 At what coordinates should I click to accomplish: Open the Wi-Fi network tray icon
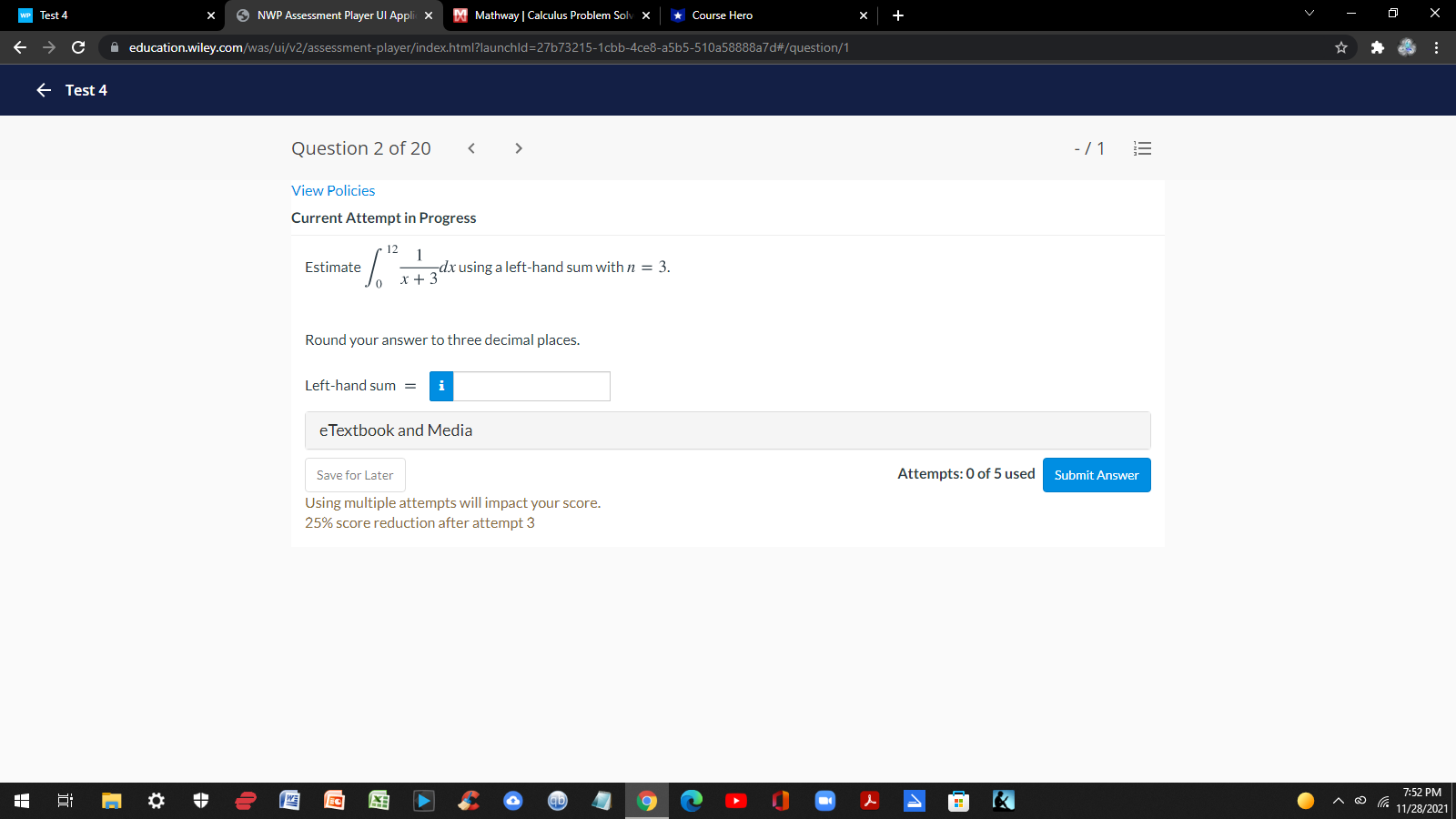pyautogui.click(x=1383, y=802)
